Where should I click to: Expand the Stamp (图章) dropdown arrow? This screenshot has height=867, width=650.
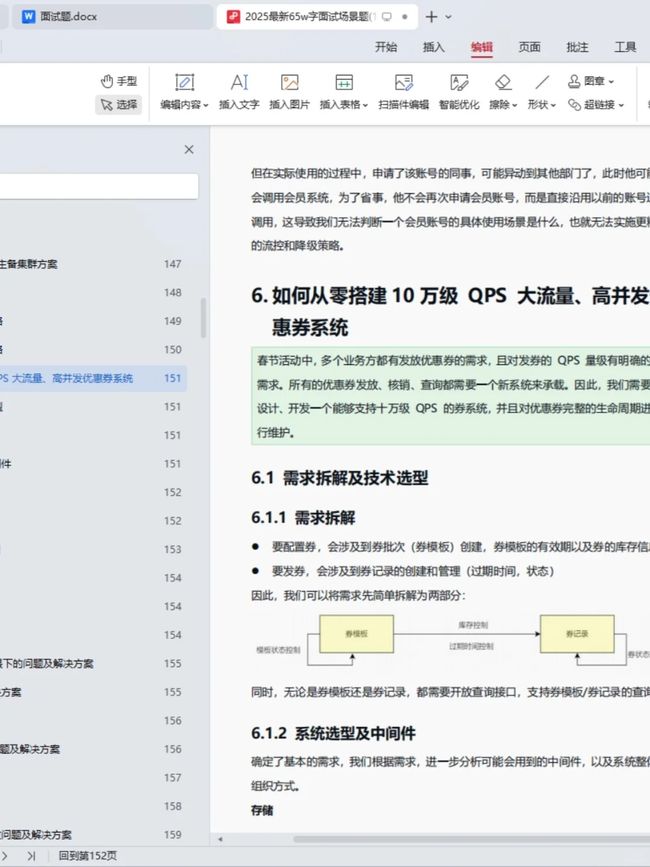611,82
